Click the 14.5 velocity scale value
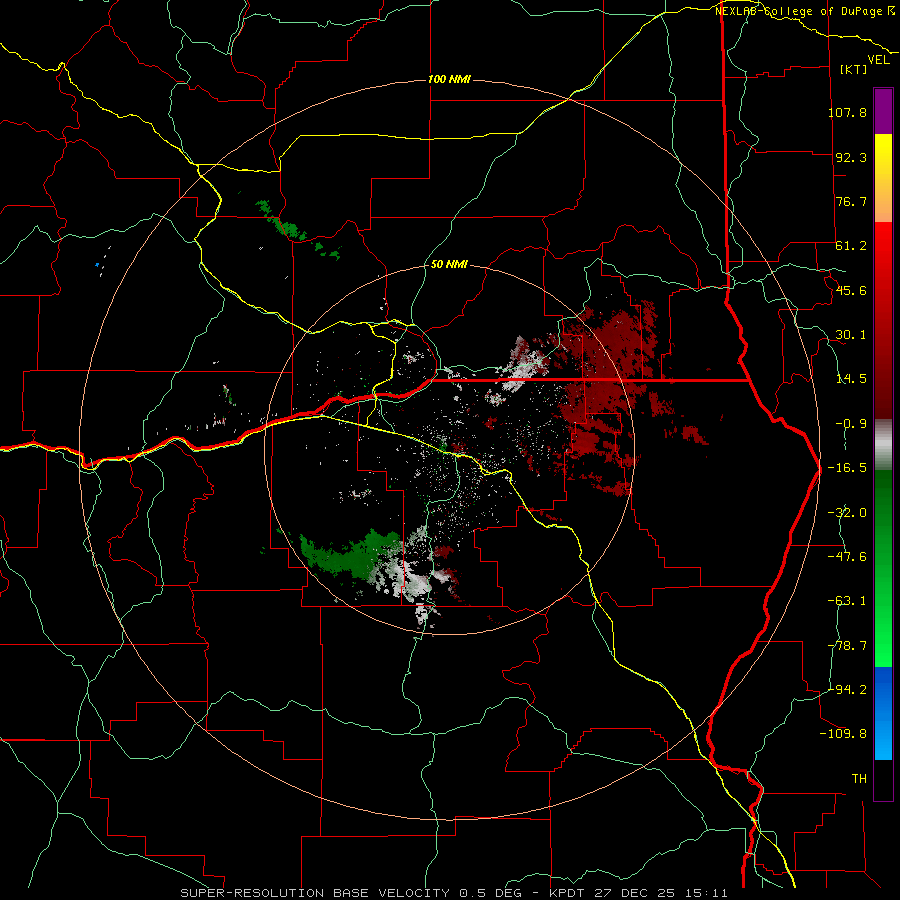The height and width of the screenshot is (900, 900). [851, 379]
